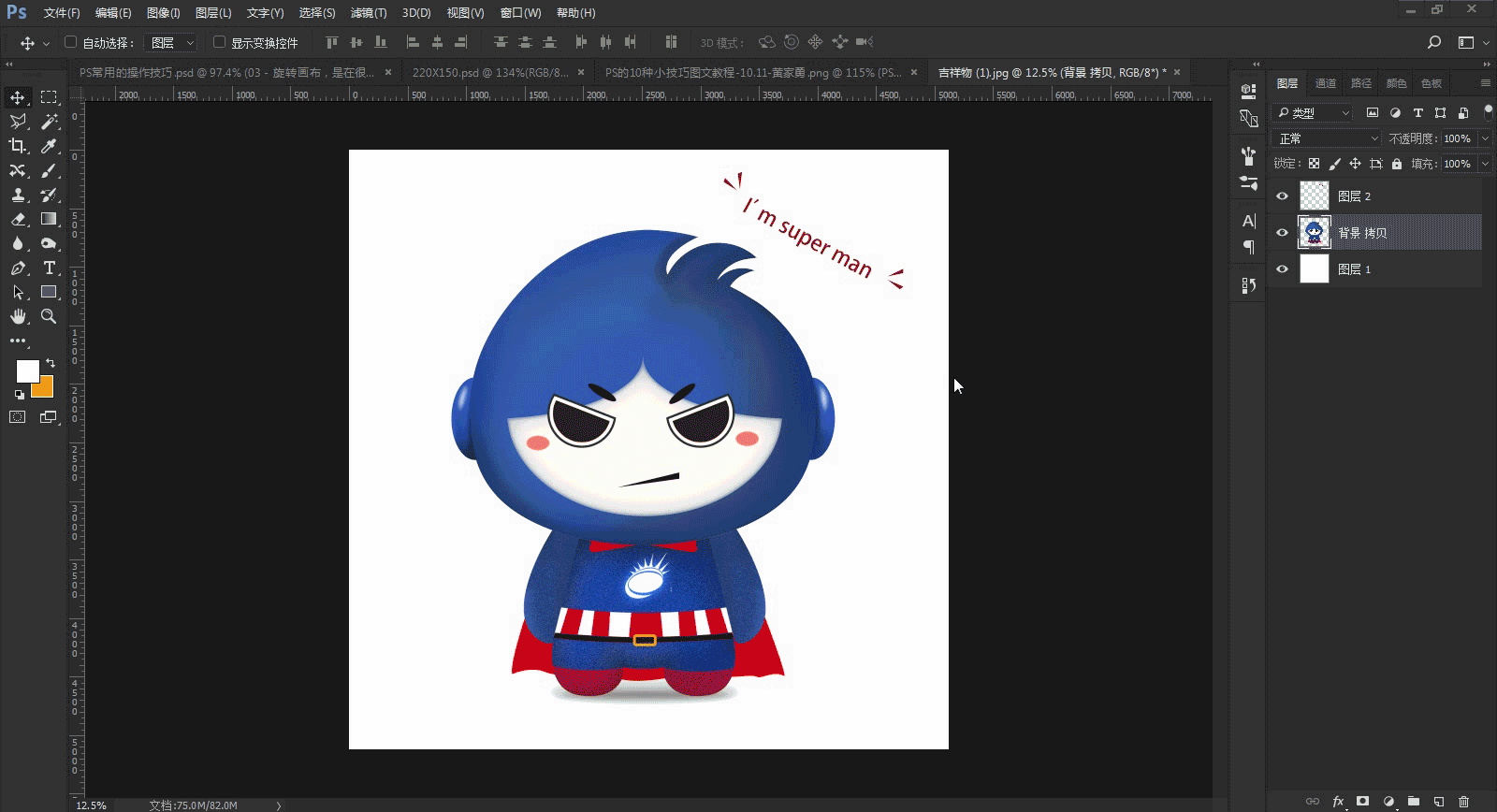Image resolution: width=1497 pixels, height=812 pixels.
Task: Open the 图层 auto-select target dropdown
Action: pyautogui.click(x=172, y=42)
